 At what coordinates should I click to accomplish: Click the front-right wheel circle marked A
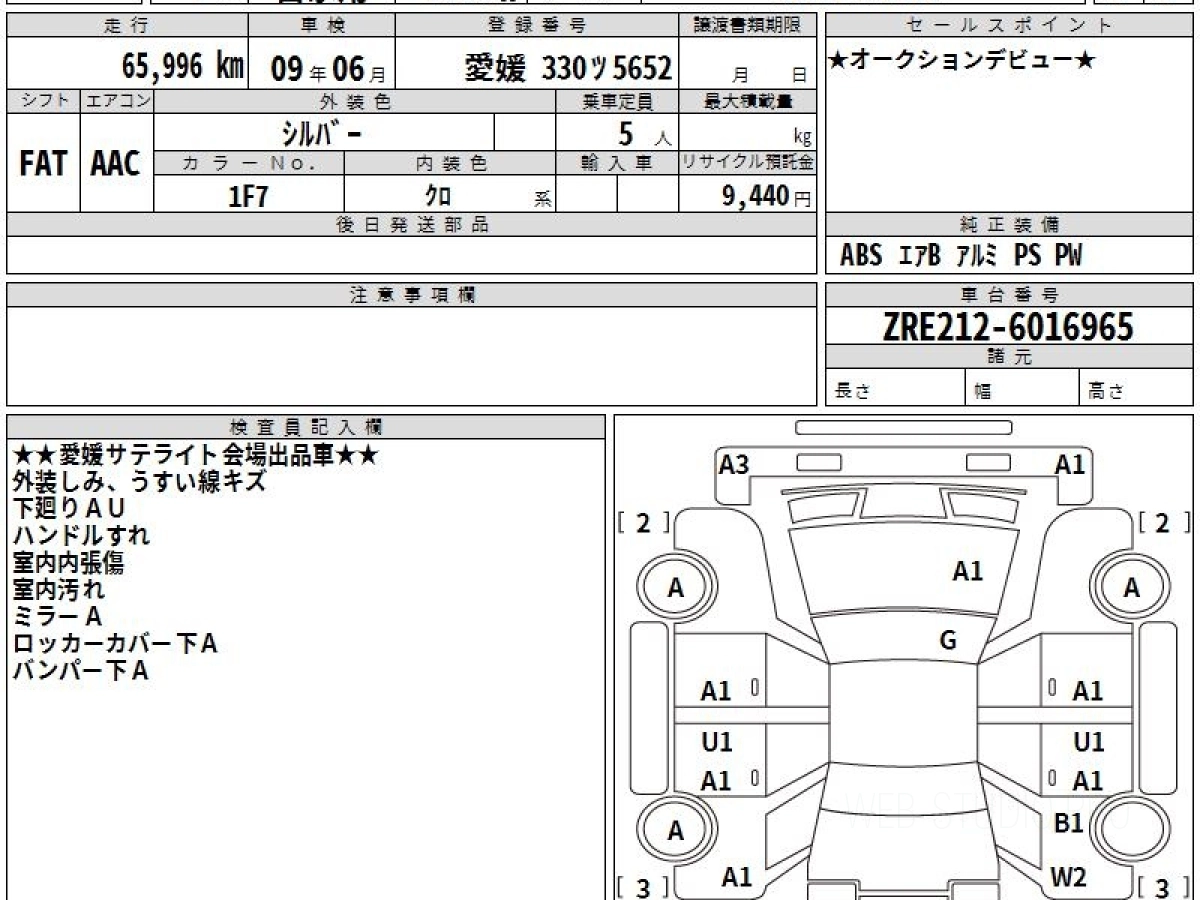click(1131, 588)
